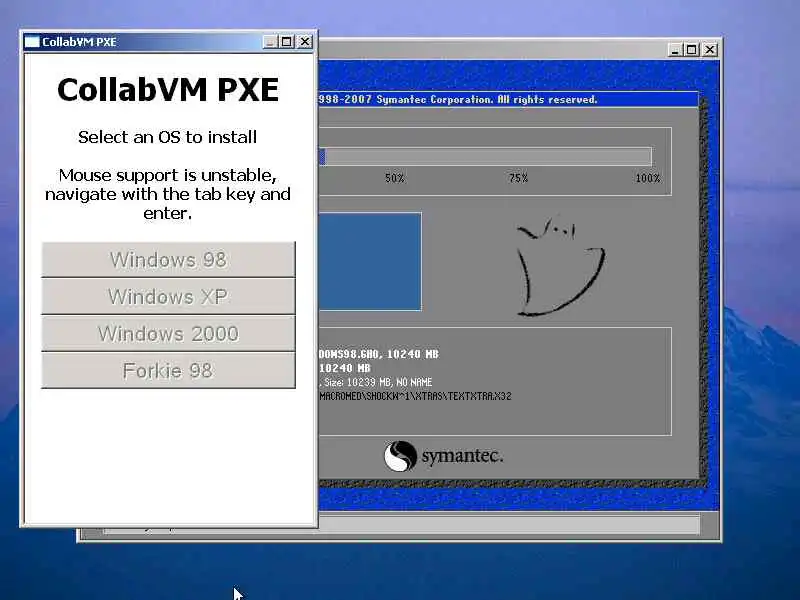
Task: Click the CollabVM PXE heading
Action: coord(168,90)
